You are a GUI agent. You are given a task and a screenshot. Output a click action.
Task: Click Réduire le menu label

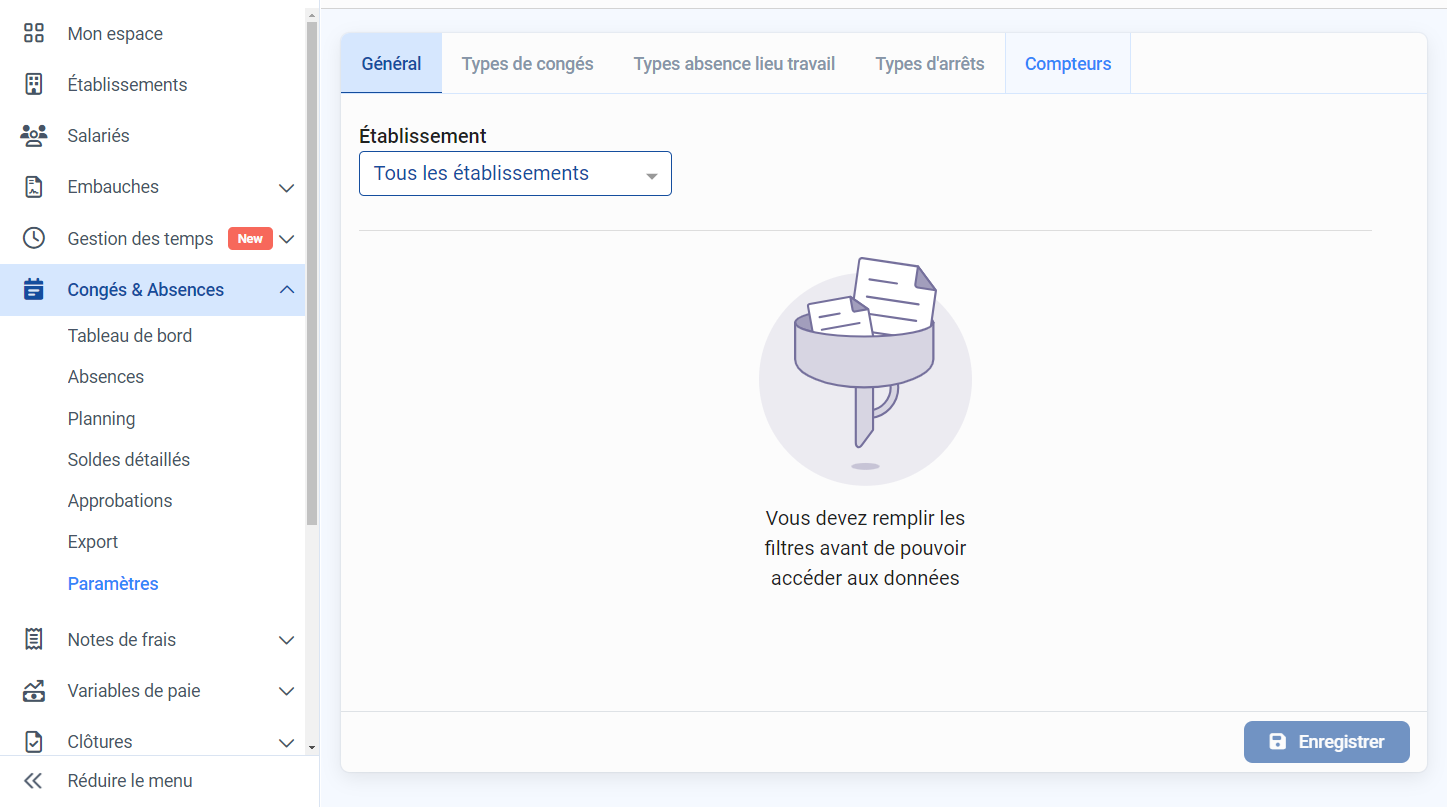[x=130, y=781]
